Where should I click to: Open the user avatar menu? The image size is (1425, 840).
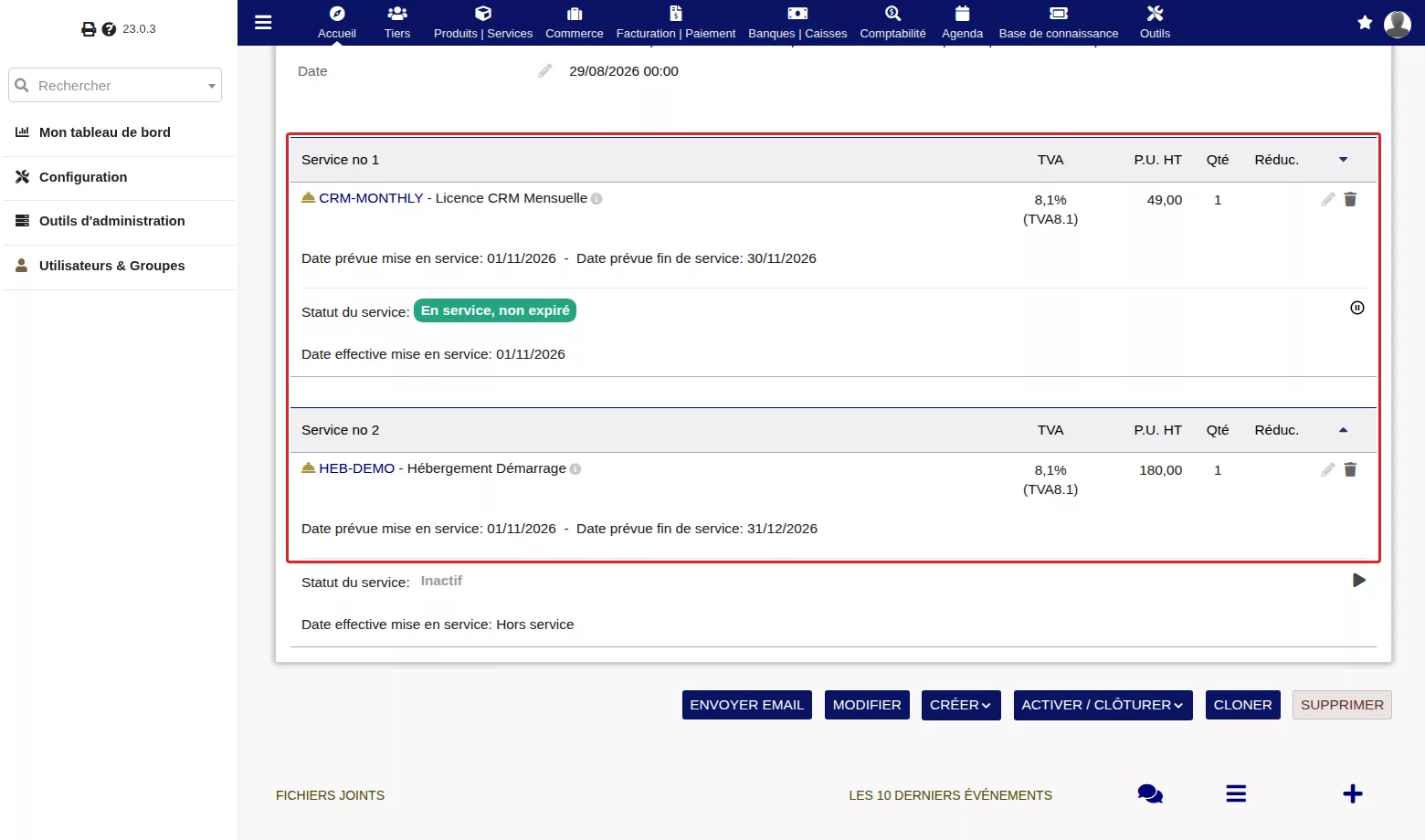[1398, 24]
